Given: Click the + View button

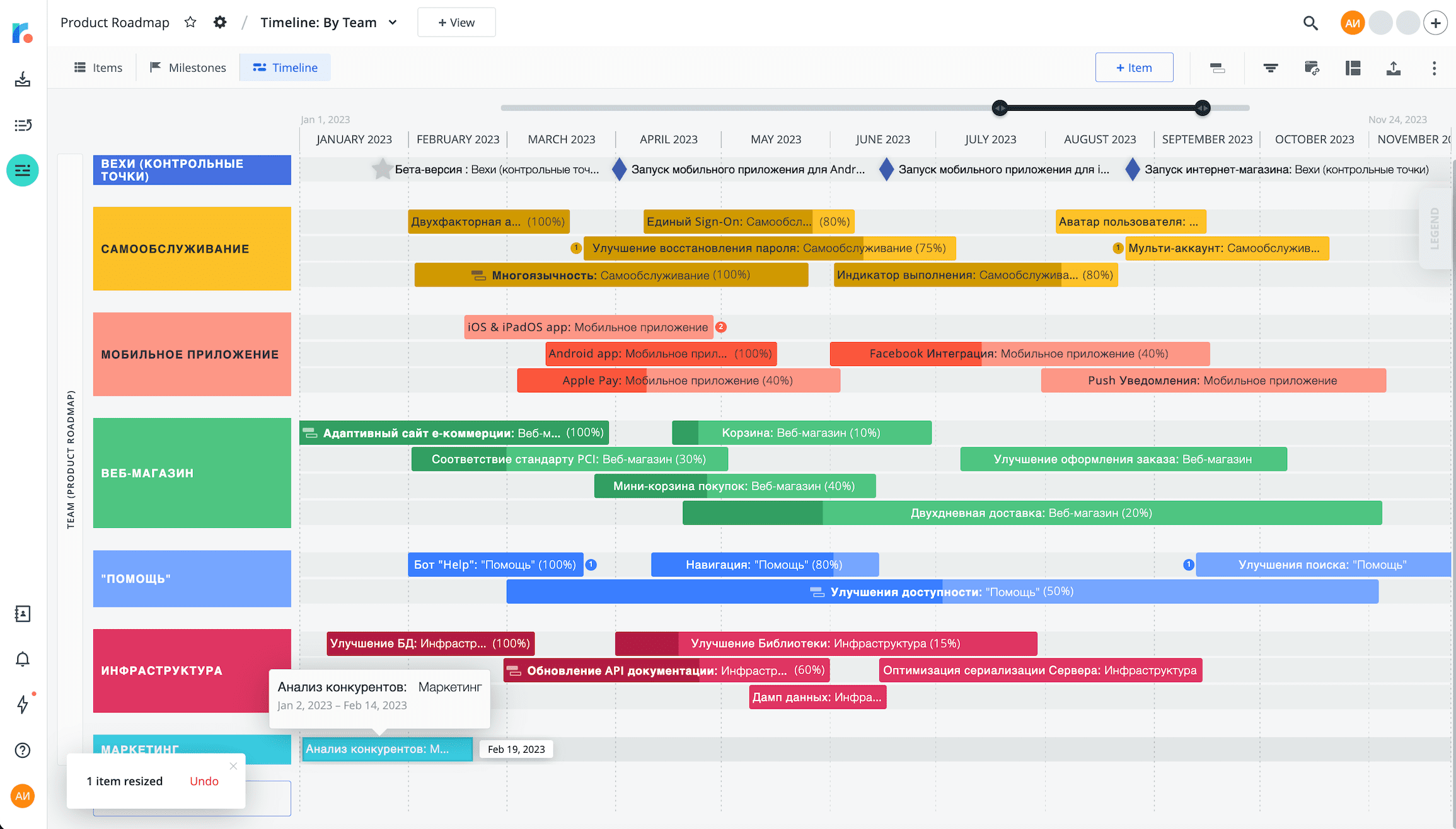Looking at the screenshot, I should point(456,23).
